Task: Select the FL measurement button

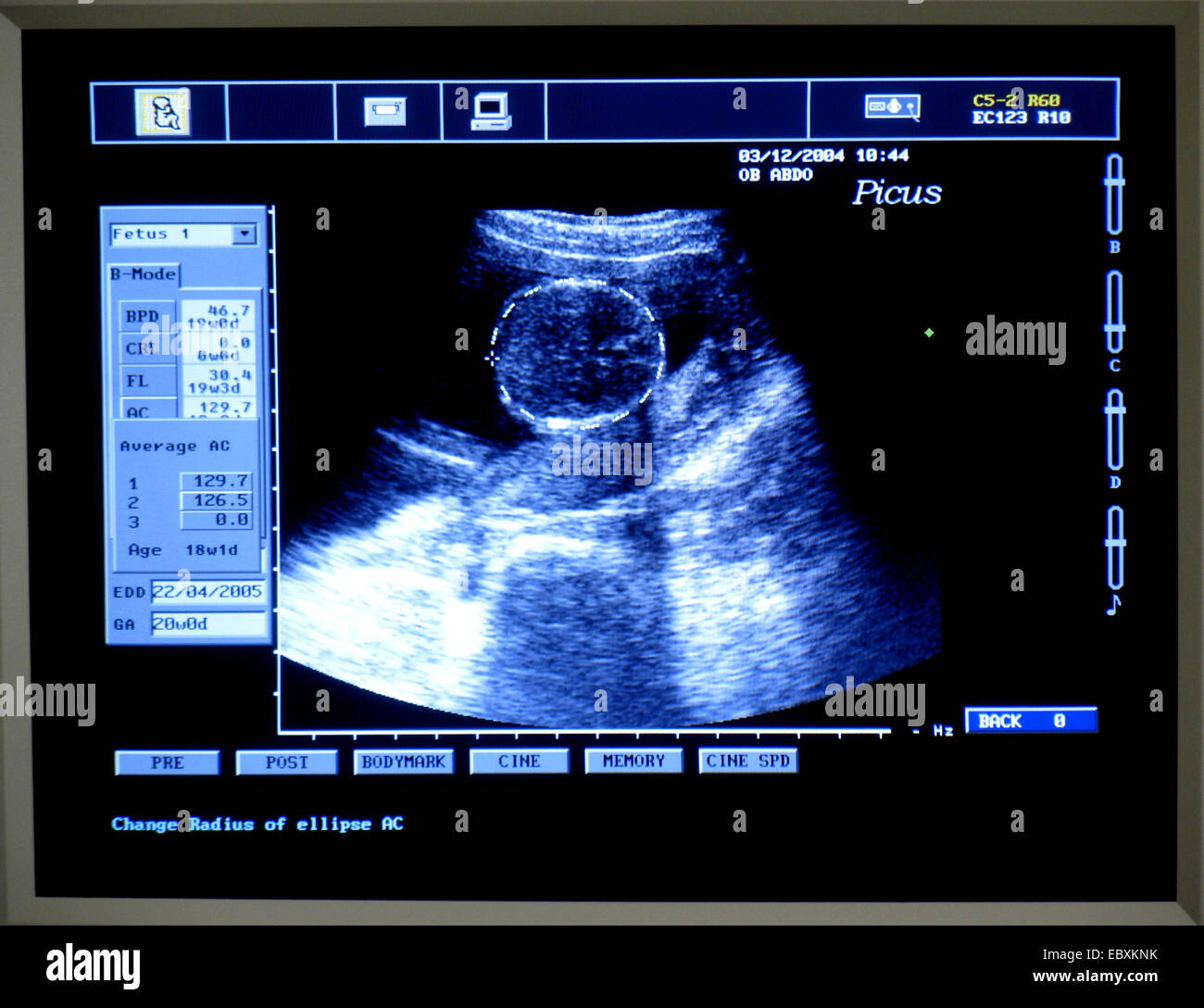Action: (x=147, y=381)
